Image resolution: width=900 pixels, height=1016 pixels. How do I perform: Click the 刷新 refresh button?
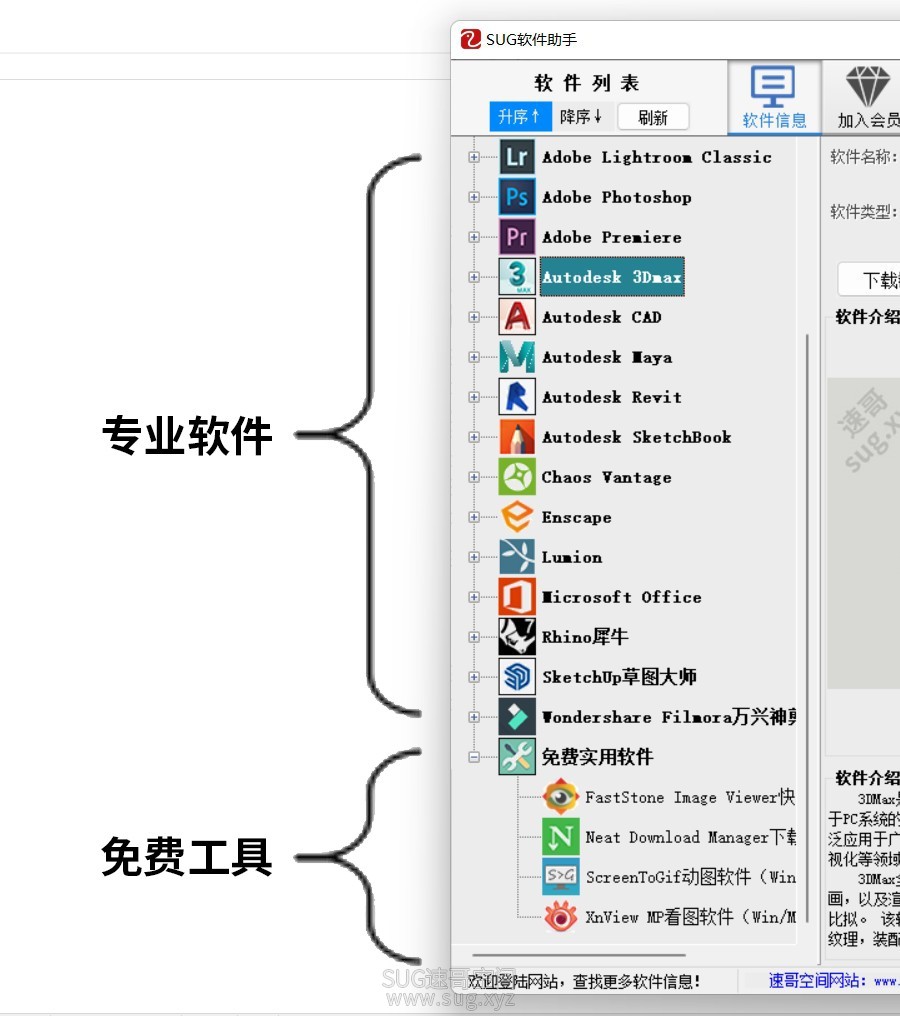653,117
